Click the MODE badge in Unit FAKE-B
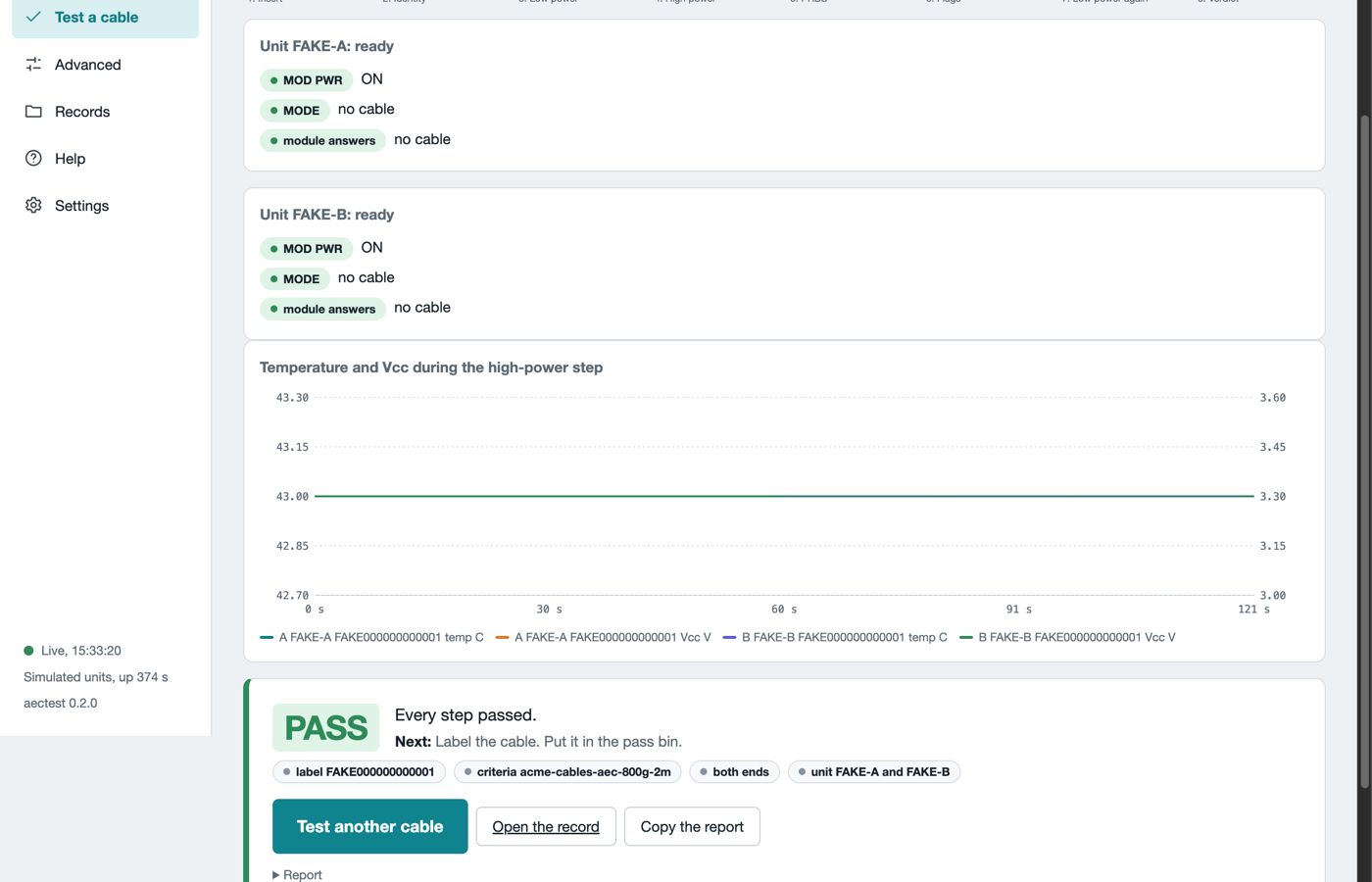This screenshot has height=882, width=1372. (x=295, y=278)
